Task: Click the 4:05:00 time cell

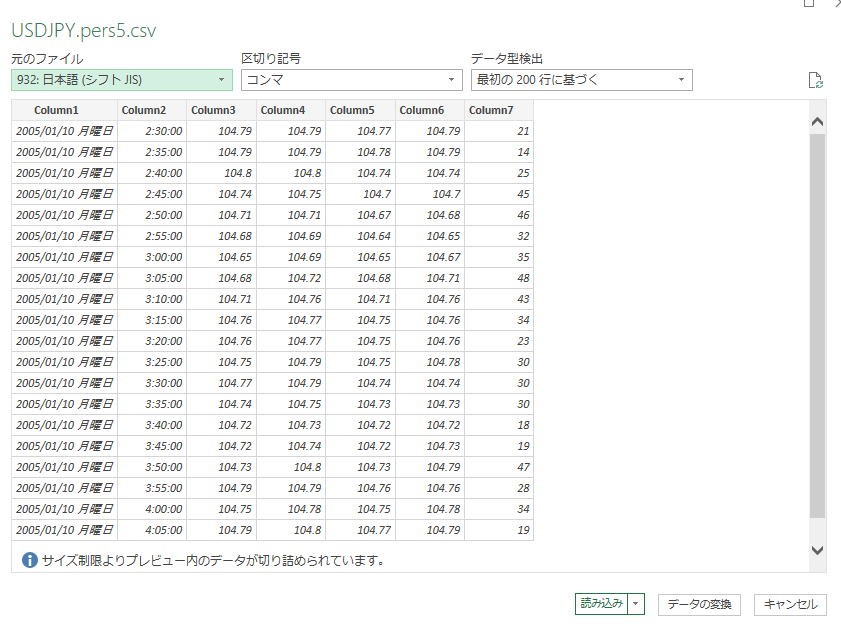Action: 152,530
